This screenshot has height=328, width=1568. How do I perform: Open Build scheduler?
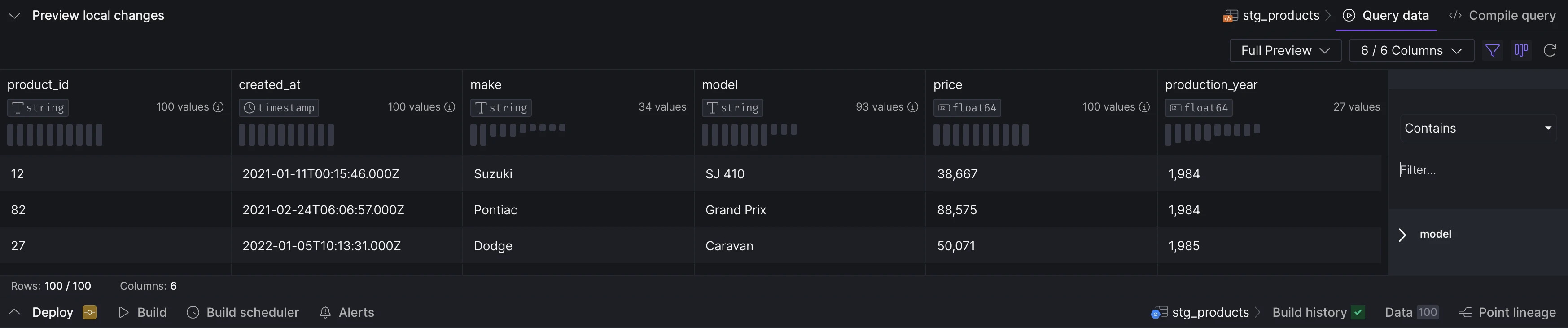click(243, 312)
